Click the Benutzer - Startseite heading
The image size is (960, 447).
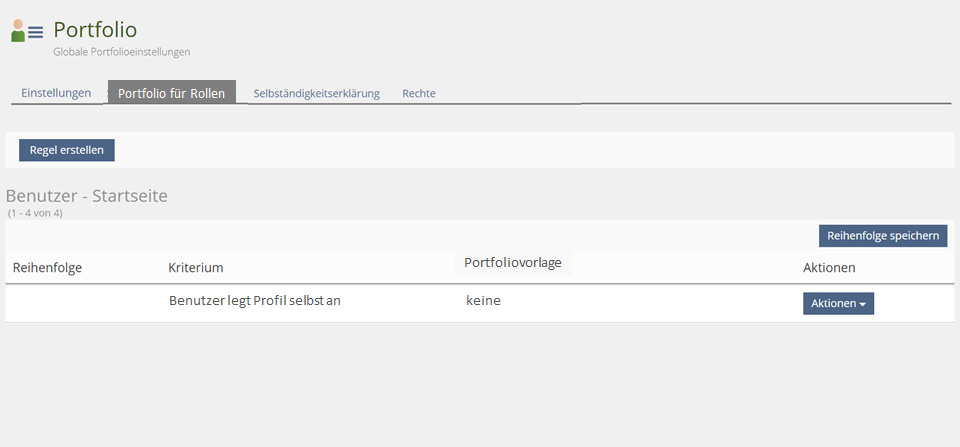click(x=87, y=196)
